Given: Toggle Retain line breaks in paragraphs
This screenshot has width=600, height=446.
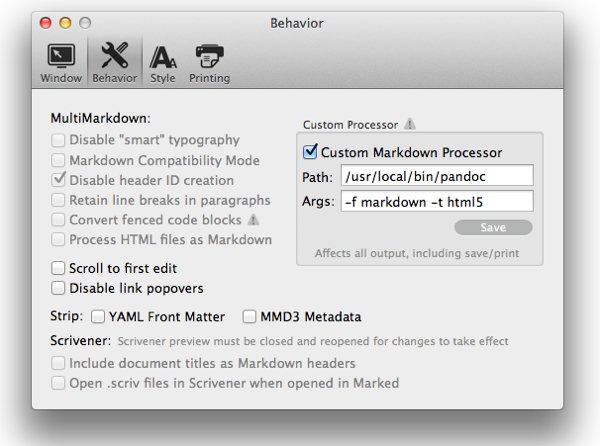Looking at the screenshot, I should [58, 200].
